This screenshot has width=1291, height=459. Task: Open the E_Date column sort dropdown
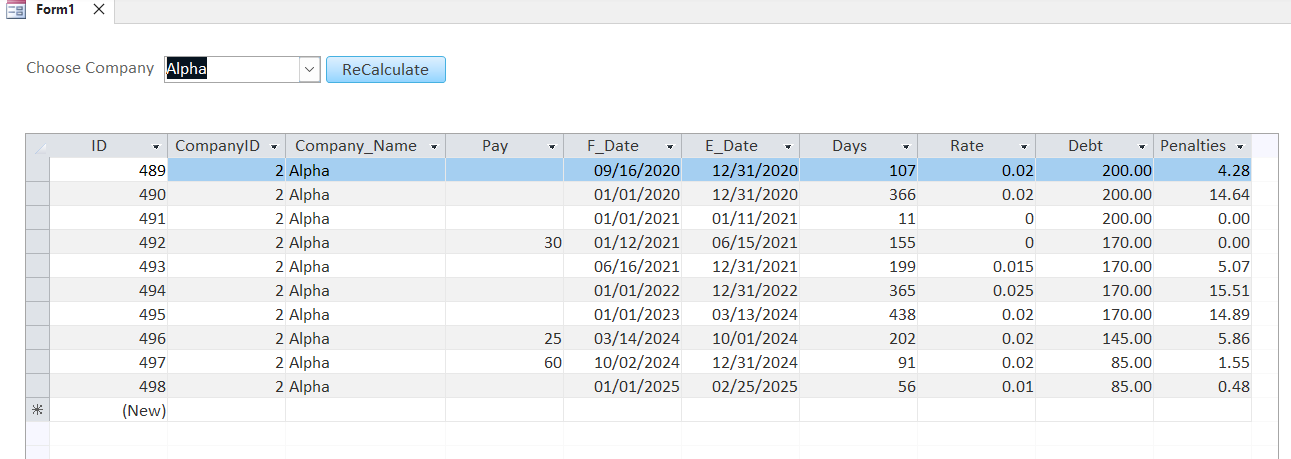(788, 147)
